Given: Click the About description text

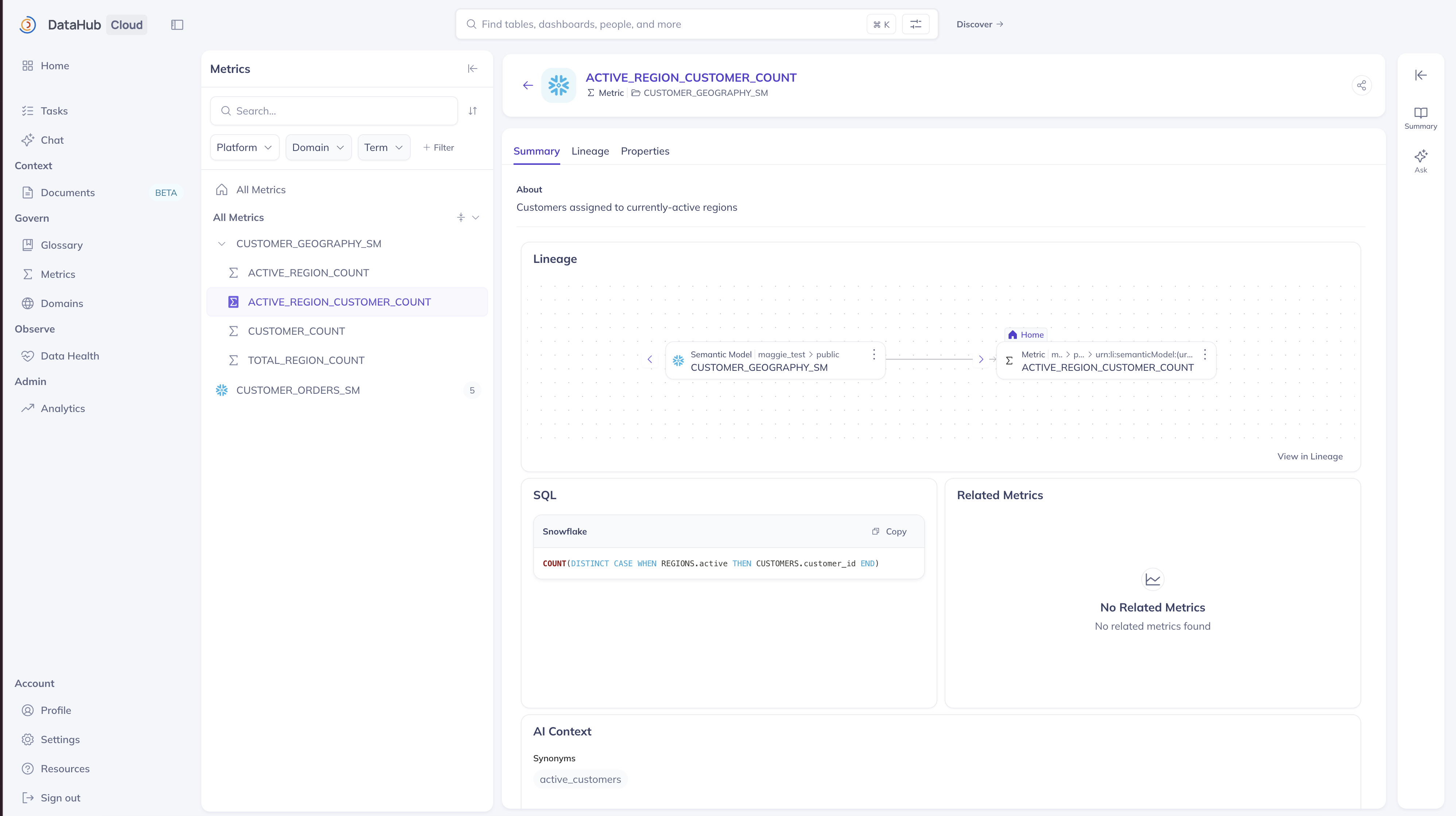Looking at the screenshot, I should pos(626,207).
